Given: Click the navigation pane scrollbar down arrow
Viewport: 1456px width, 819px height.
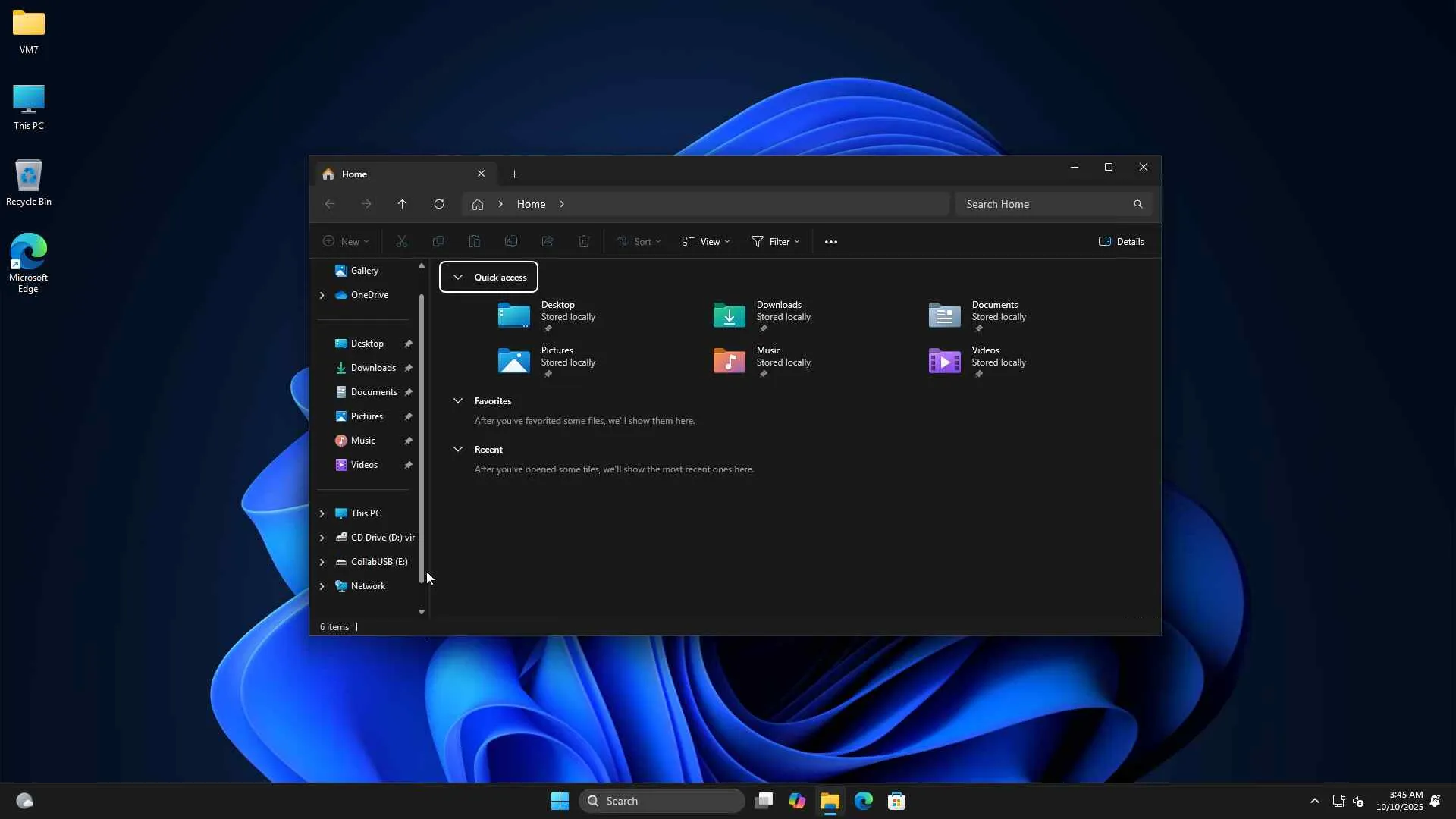Looking at the screenshot, I should click(x=422, y=611).
